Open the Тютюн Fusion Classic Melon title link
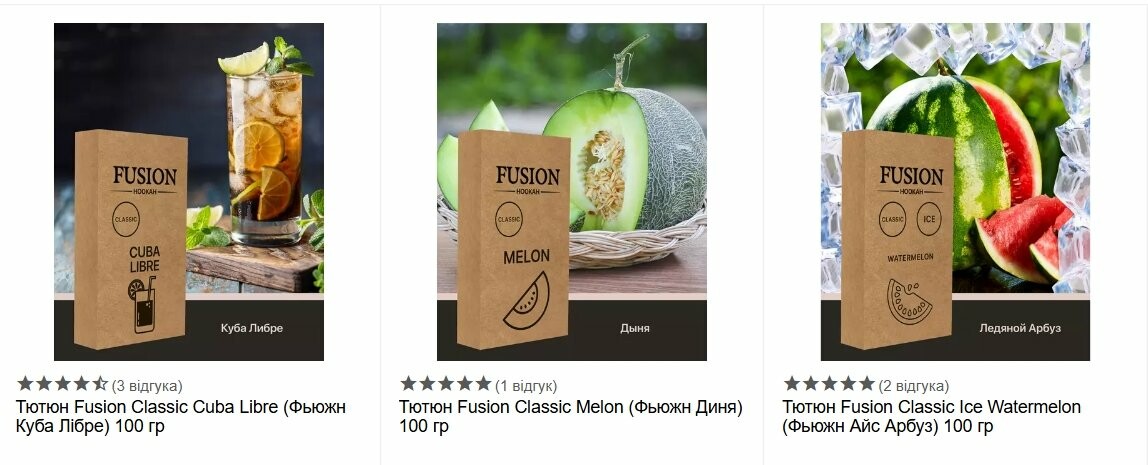 [570, 407]
